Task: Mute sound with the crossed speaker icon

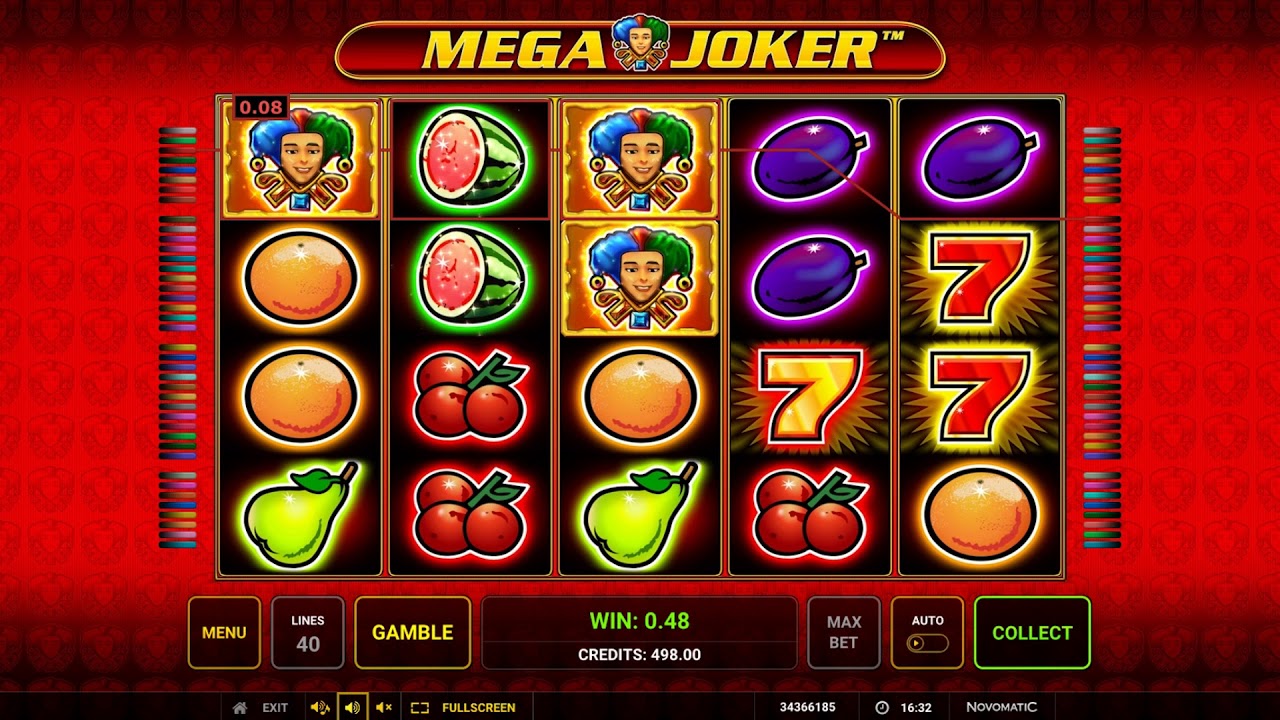Action: point(384,707)
